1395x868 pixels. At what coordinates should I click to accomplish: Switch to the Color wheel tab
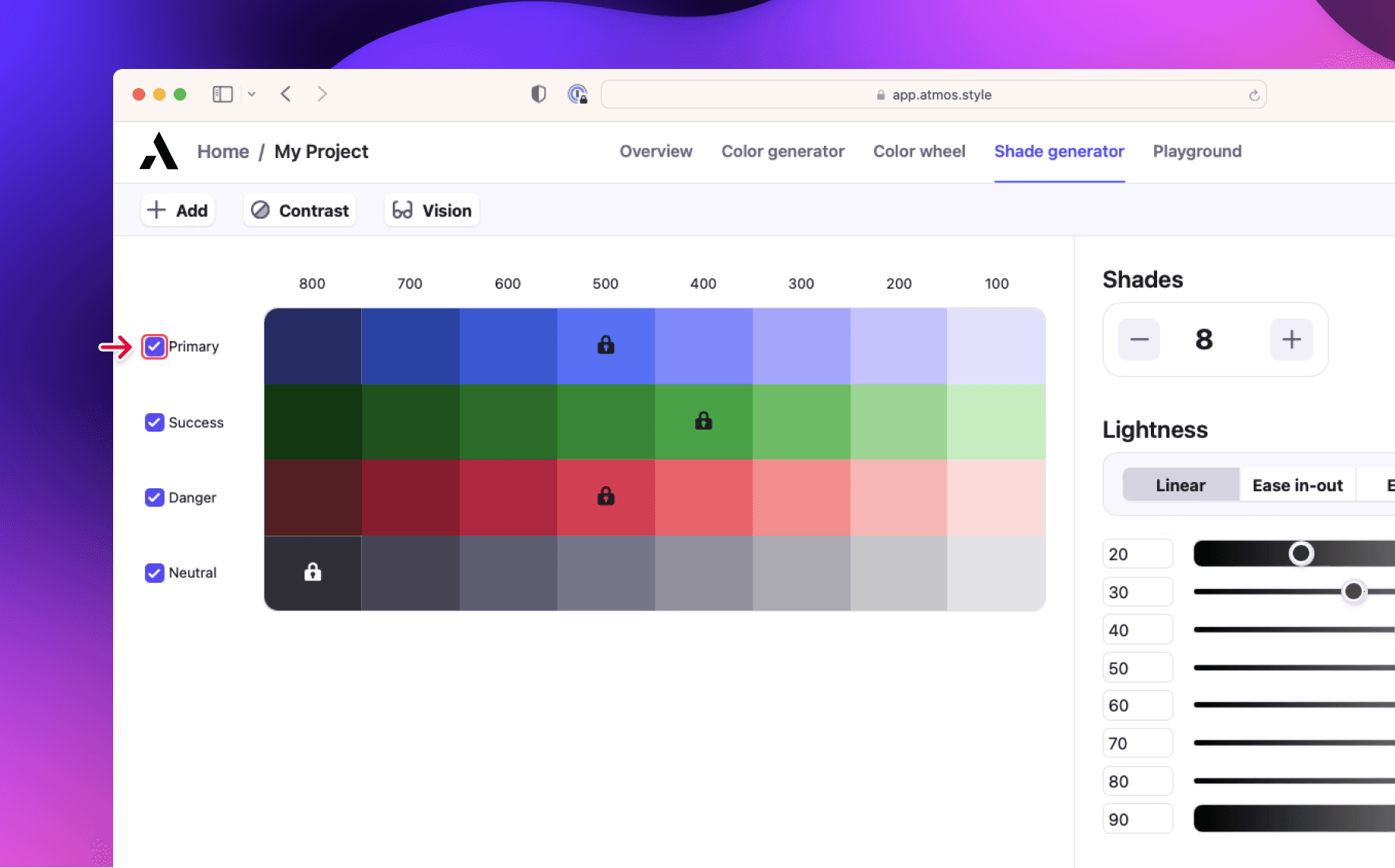(919, 151)
